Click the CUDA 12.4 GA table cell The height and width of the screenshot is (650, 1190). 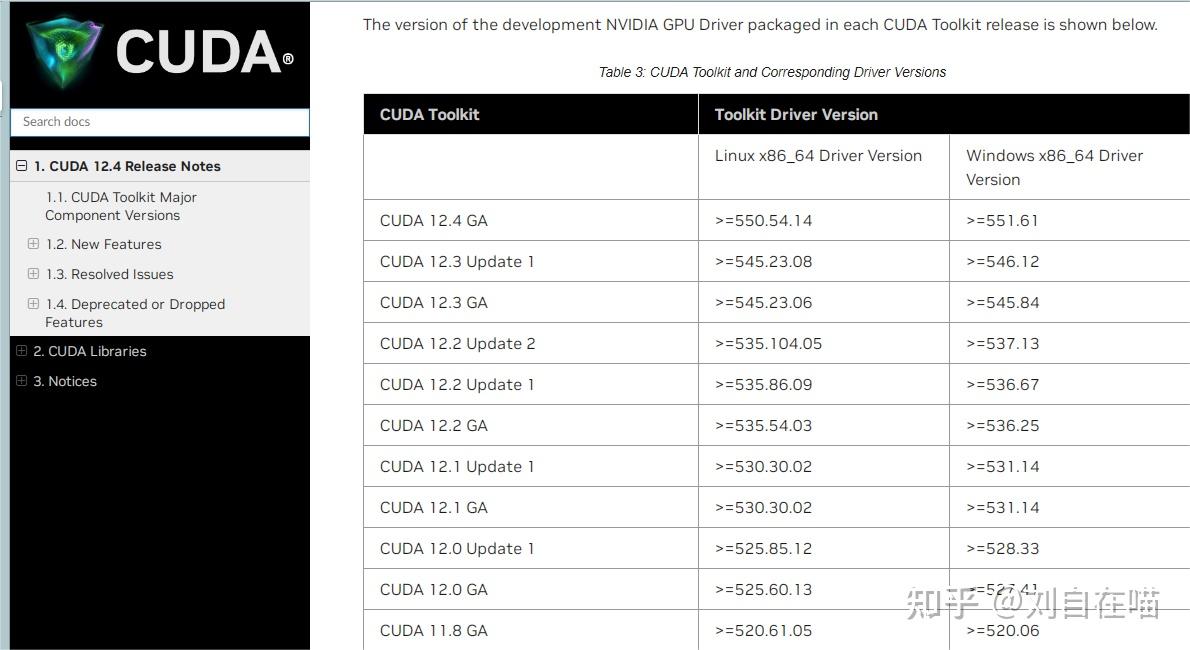(x=434, y=220)
